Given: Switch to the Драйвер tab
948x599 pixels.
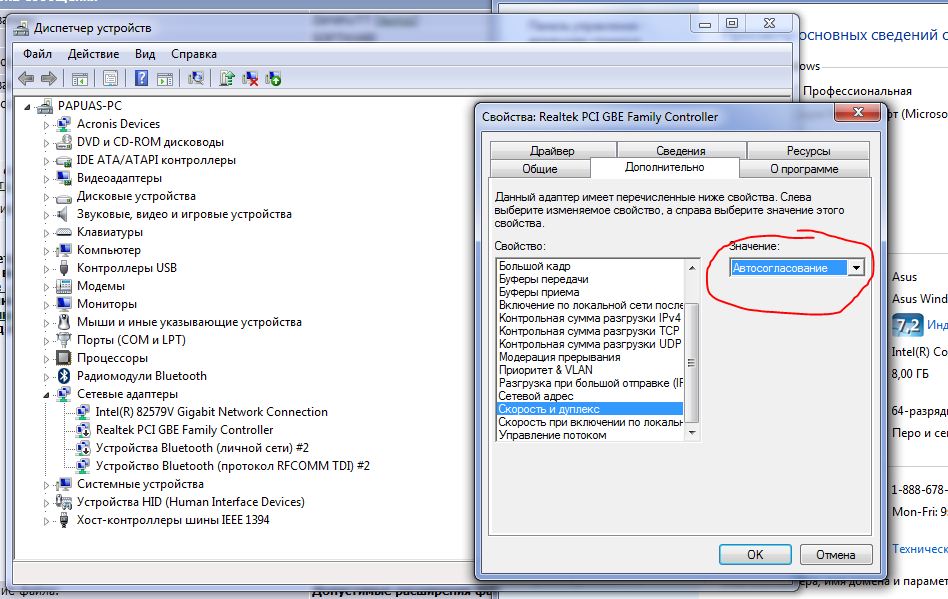Looking at the screenshot, I should click(x=552, y=151).
